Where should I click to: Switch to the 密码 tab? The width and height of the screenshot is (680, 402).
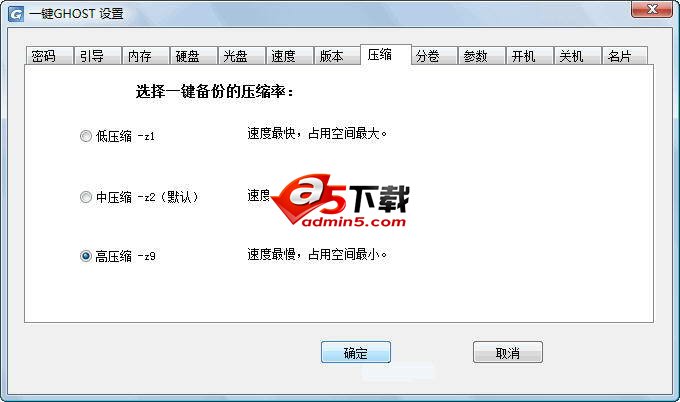pos(49,56)
